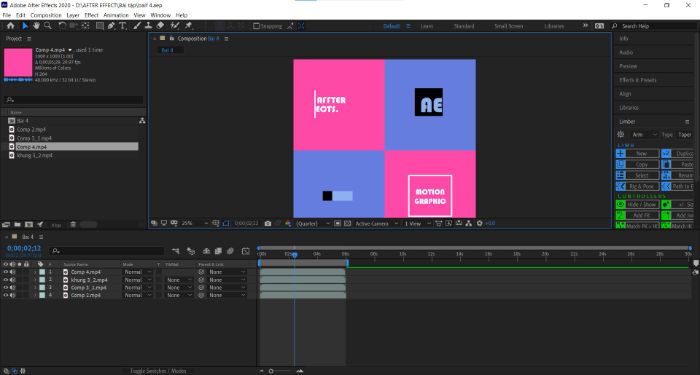Click the frame blending switch in timeline

click(x=218, y=251)
